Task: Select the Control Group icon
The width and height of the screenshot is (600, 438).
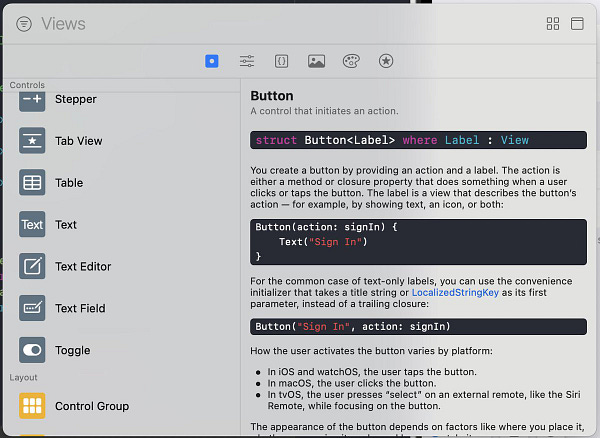Action: click(32, 405)
